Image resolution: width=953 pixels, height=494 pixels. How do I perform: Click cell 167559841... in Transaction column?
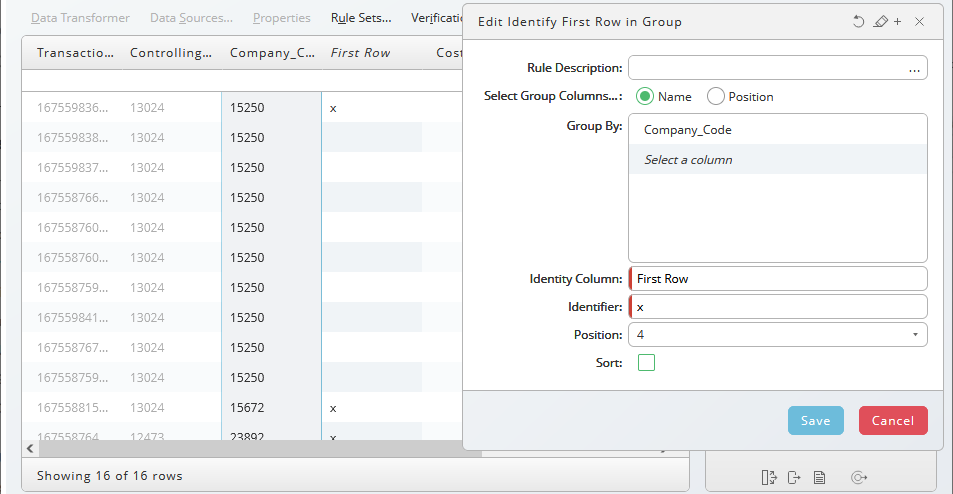72,318
